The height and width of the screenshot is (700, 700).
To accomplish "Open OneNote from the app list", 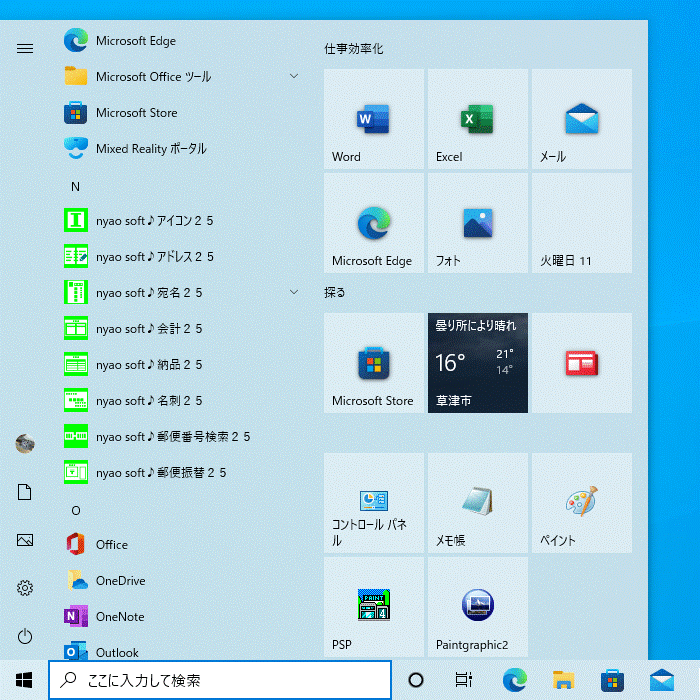I will tap(179, 617).
